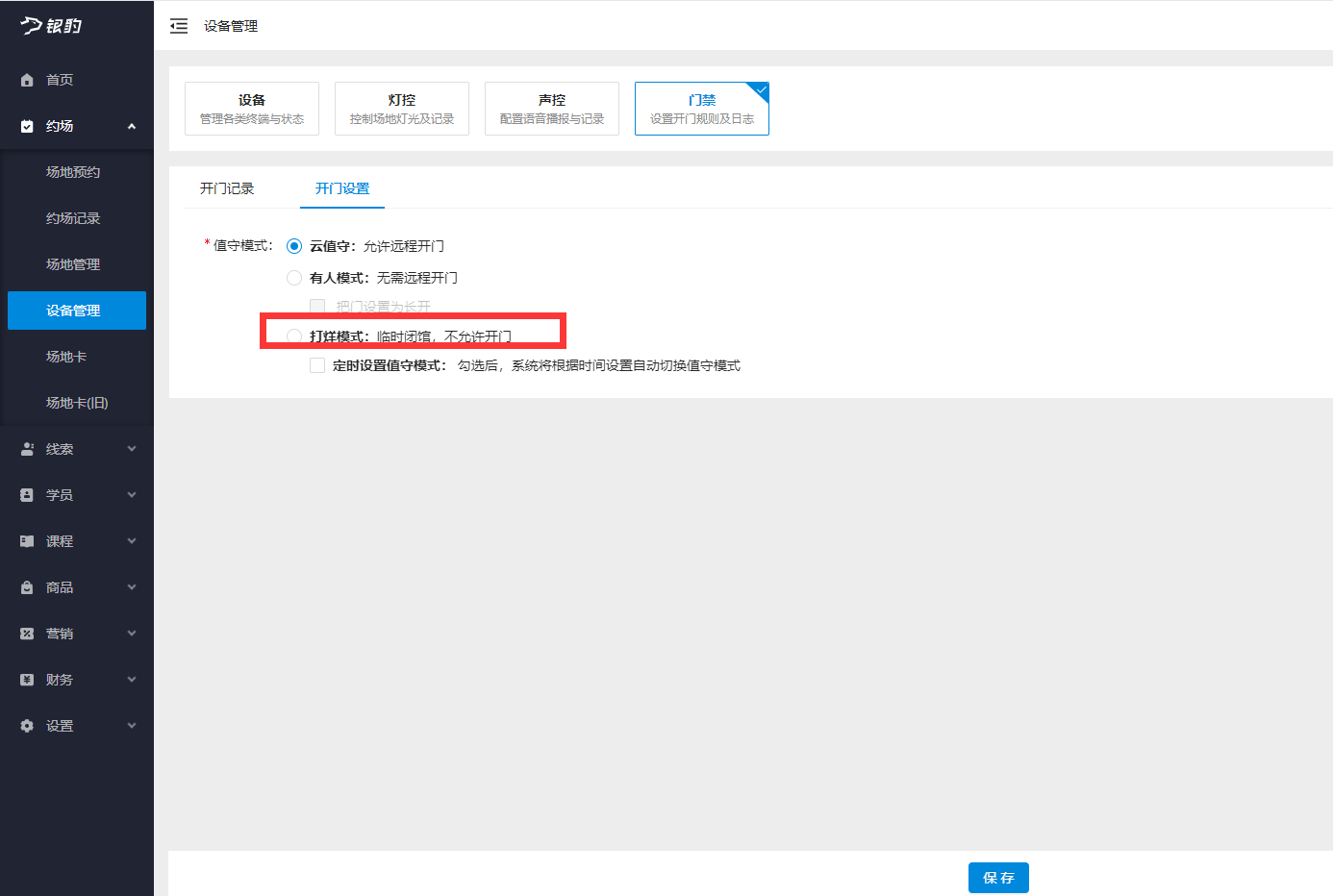
Task: Open the 声控 voice control card
Action: (x=552, y=109)
